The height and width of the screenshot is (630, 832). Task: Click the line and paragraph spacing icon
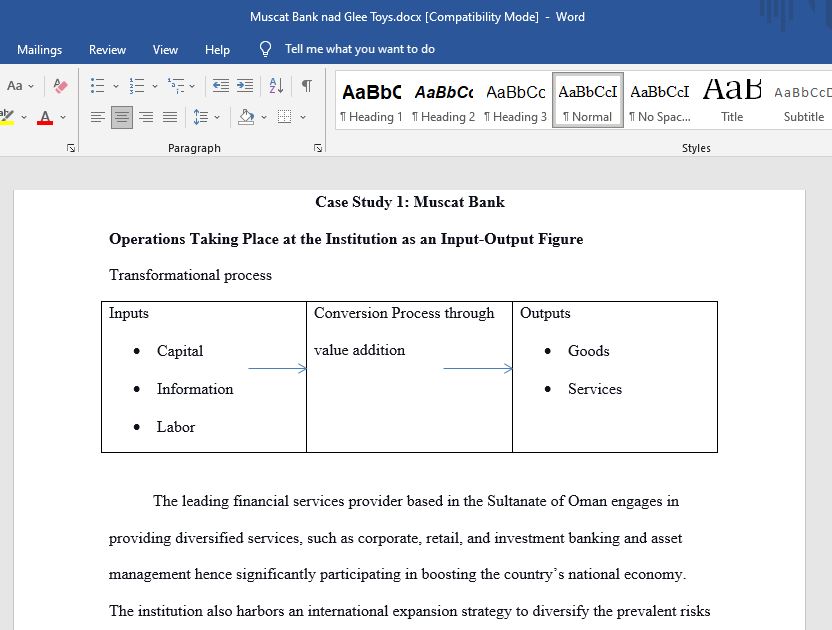[201, 117]
